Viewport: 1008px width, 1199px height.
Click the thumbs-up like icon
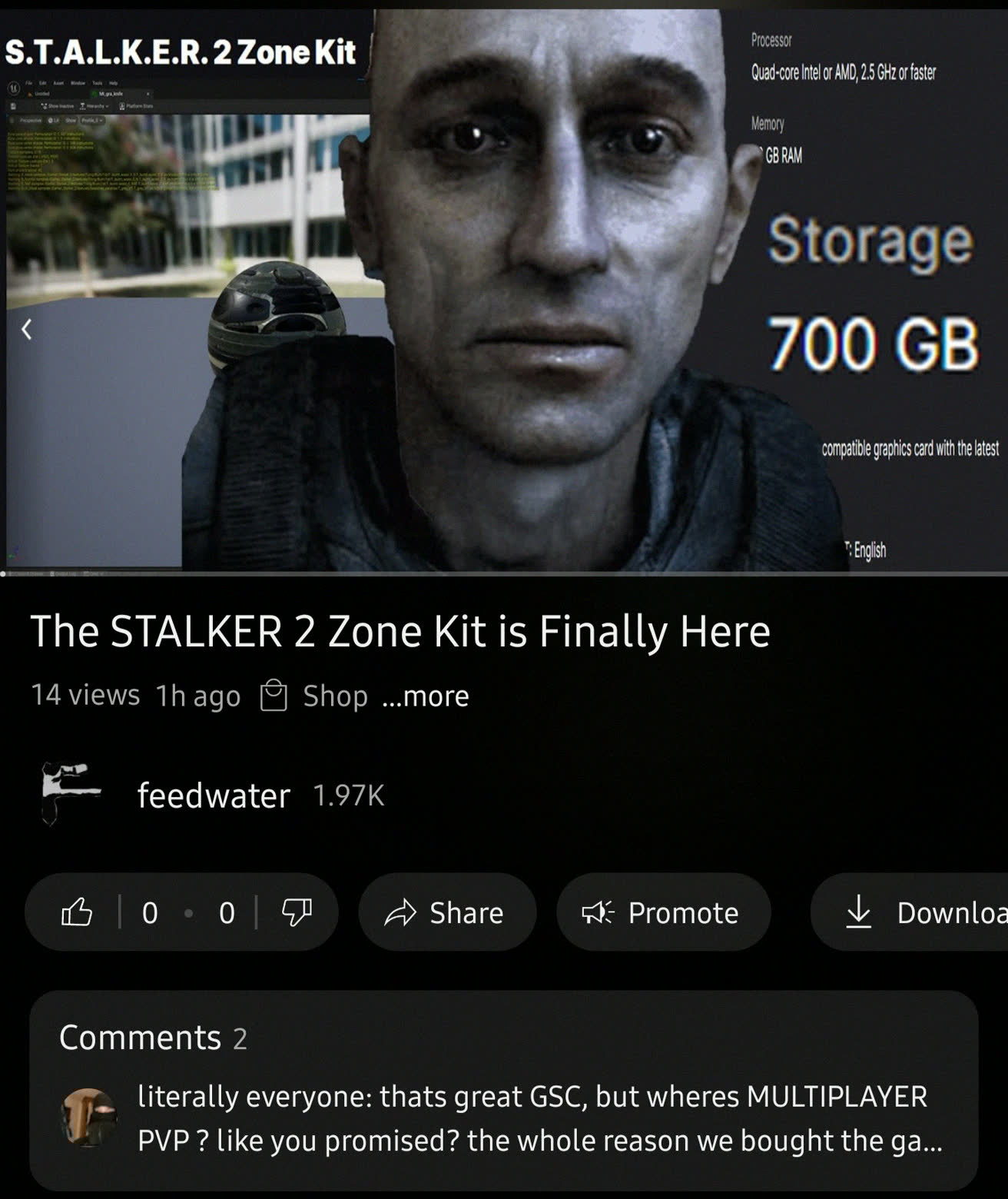pyautogui.click(x=77, y=912)
